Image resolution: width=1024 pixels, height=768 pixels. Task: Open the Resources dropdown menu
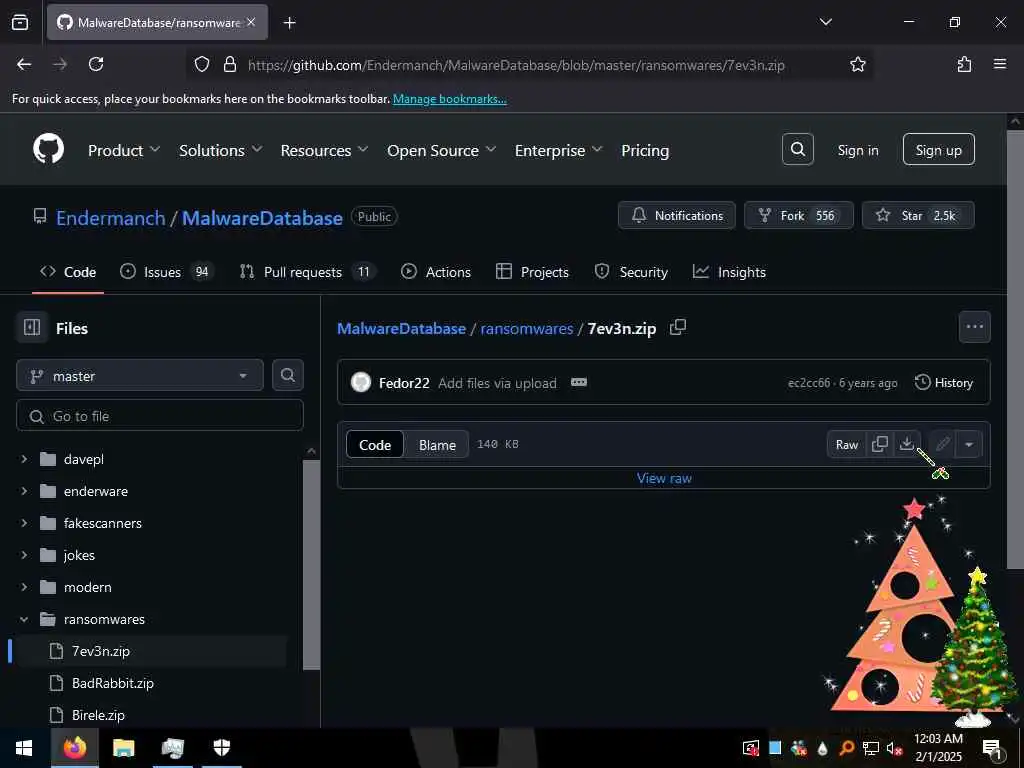point(324,150)
